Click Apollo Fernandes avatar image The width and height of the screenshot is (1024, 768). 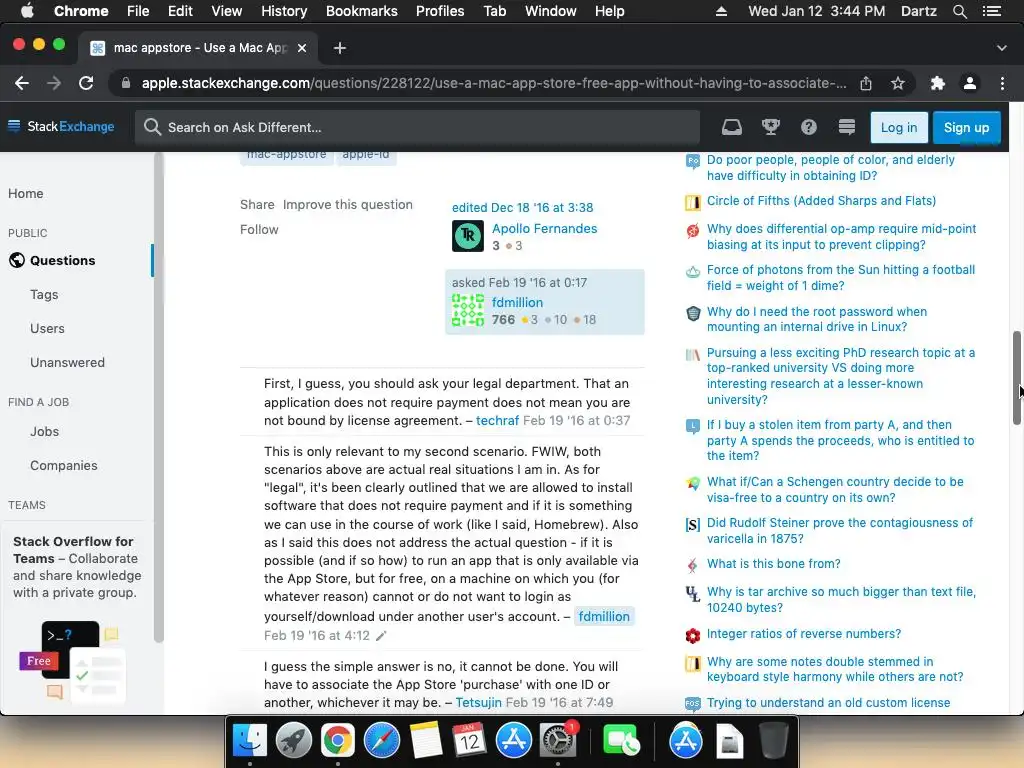coord(468,236)
